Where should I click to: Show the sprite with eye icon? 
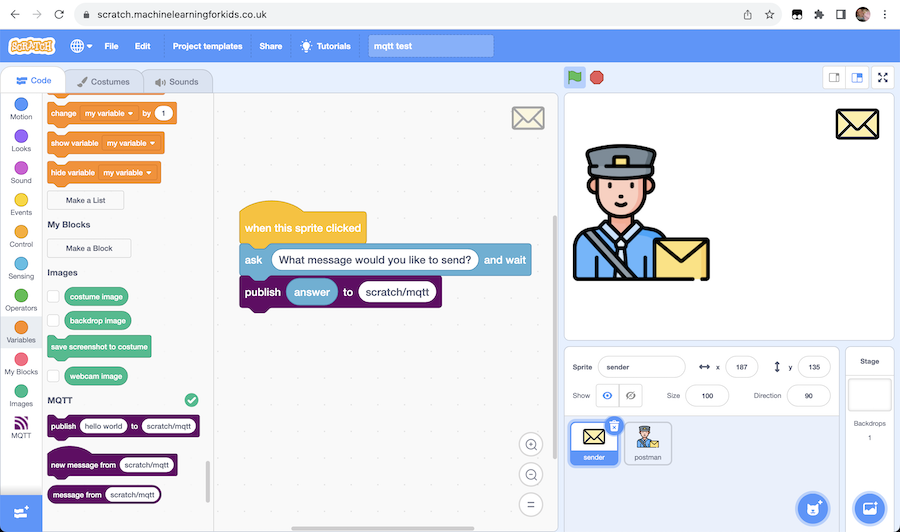click(x=607, y=395)
